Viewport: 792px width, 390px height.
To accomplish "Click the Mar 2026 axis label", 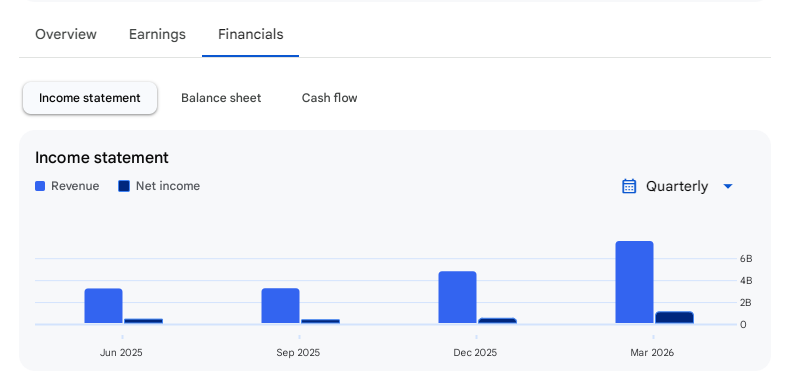I will (x=652, y=353).
